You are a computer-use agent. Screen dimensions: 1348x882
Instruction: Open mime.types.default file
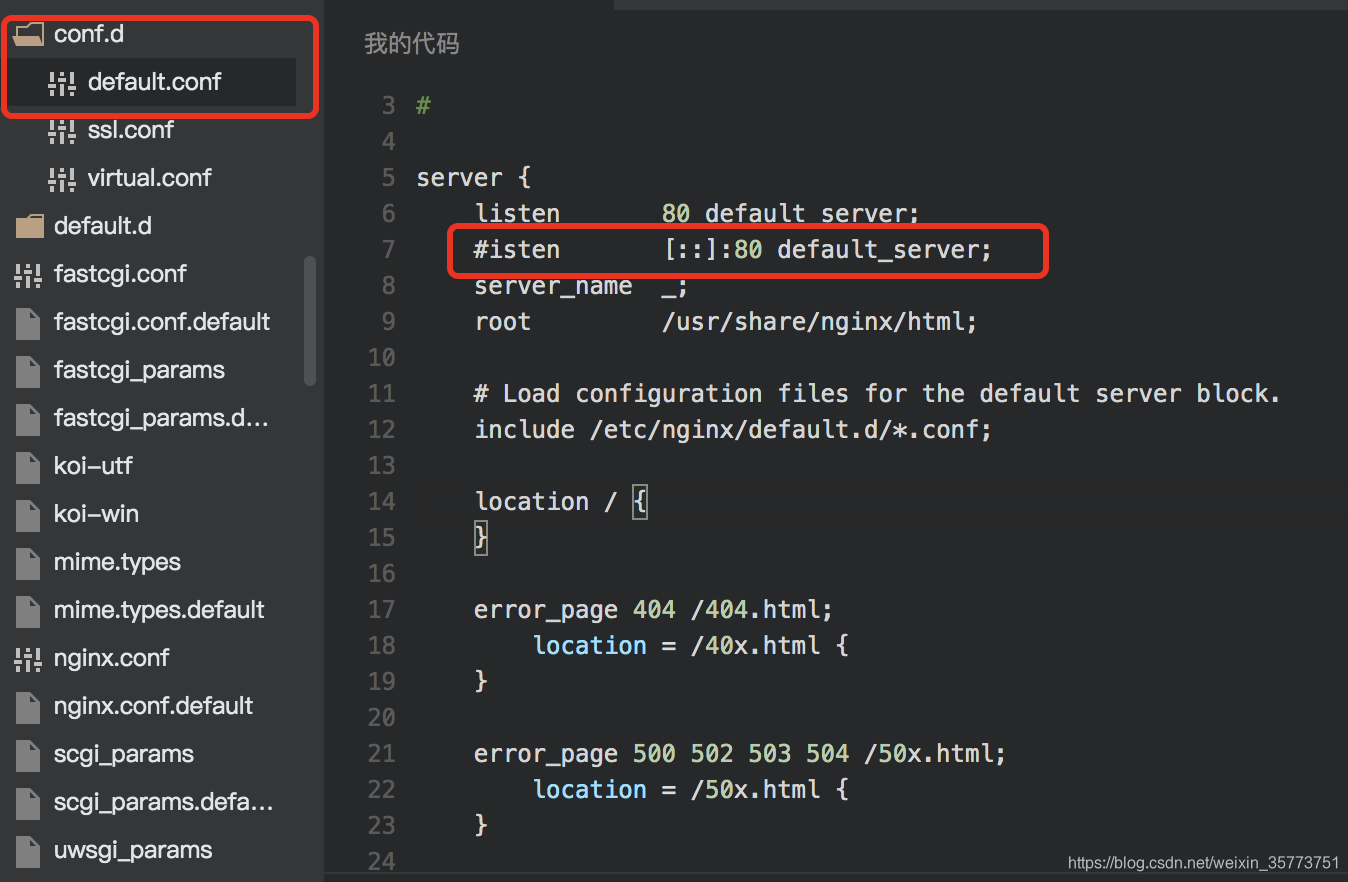tap(159, 610)
